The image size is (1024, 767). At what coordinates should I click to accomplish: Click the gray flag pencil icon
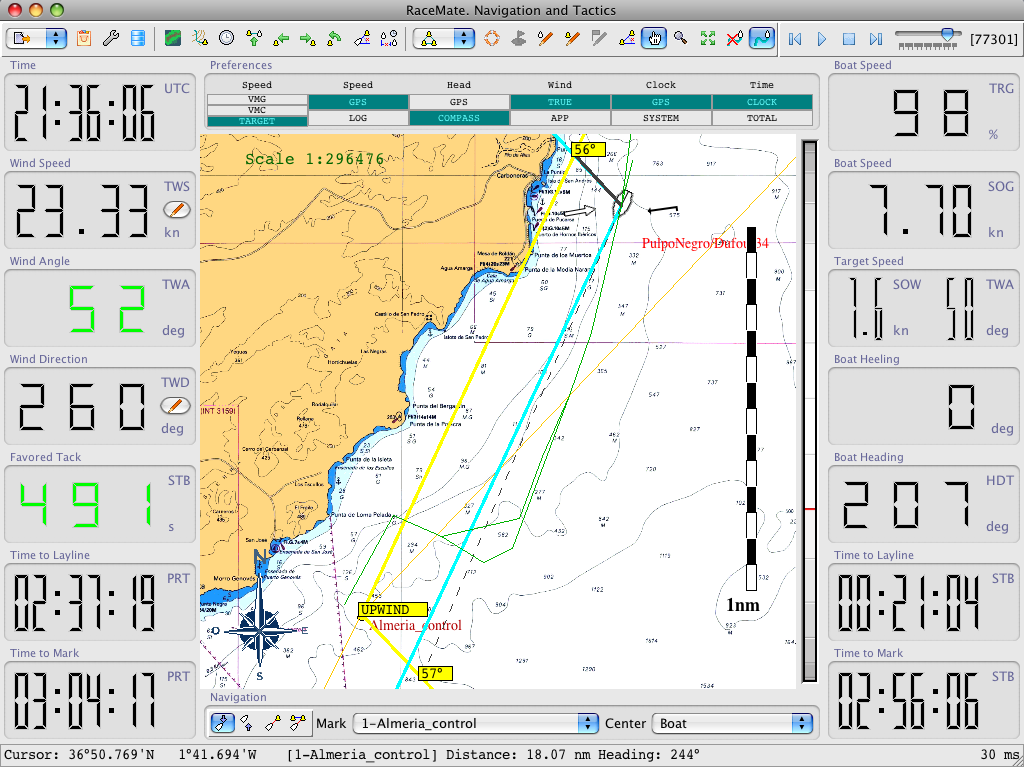pyautogui.click(x=599, y=39)
